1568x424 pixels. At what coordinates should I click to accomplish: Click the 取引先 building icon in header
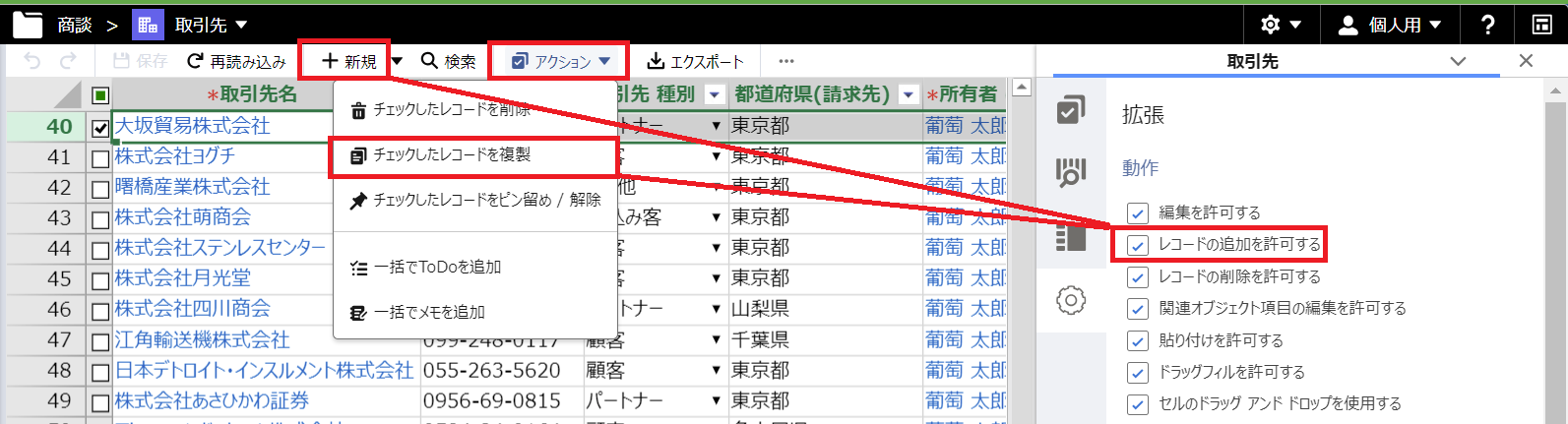click(x=148, y=25)
